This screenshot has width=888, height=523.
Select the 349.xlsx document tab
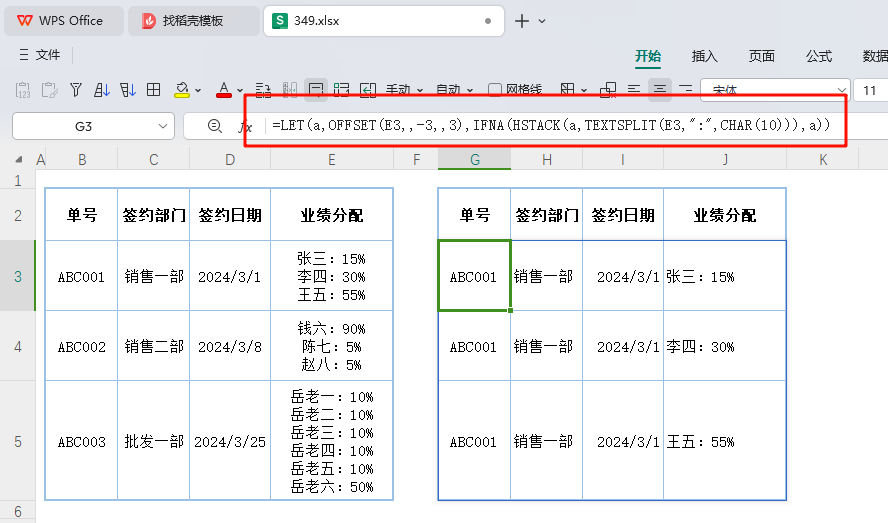[x=384, y=21]
